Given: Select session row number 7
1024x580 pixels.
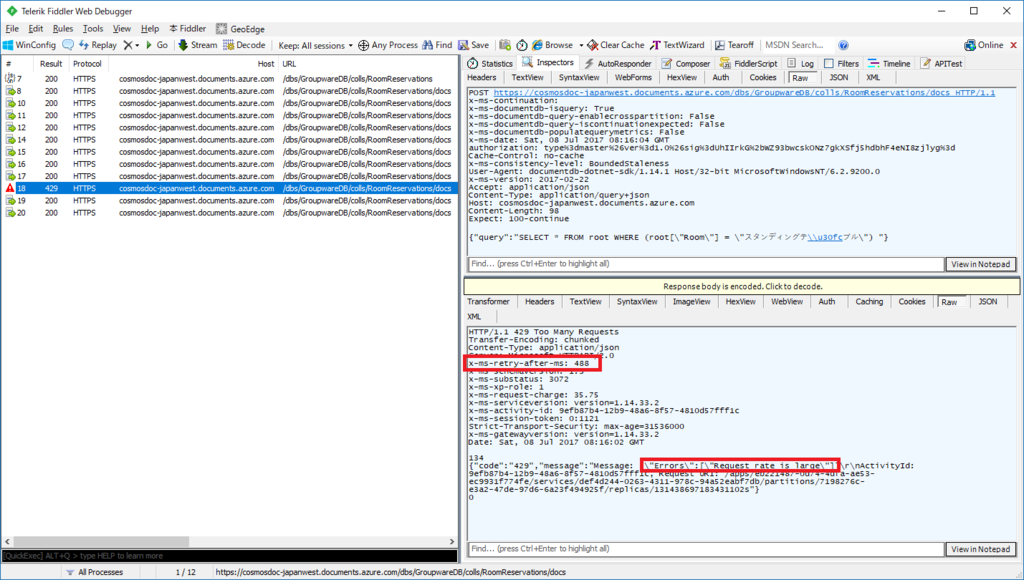Looking at the screenshot, I should coord(229,78).
